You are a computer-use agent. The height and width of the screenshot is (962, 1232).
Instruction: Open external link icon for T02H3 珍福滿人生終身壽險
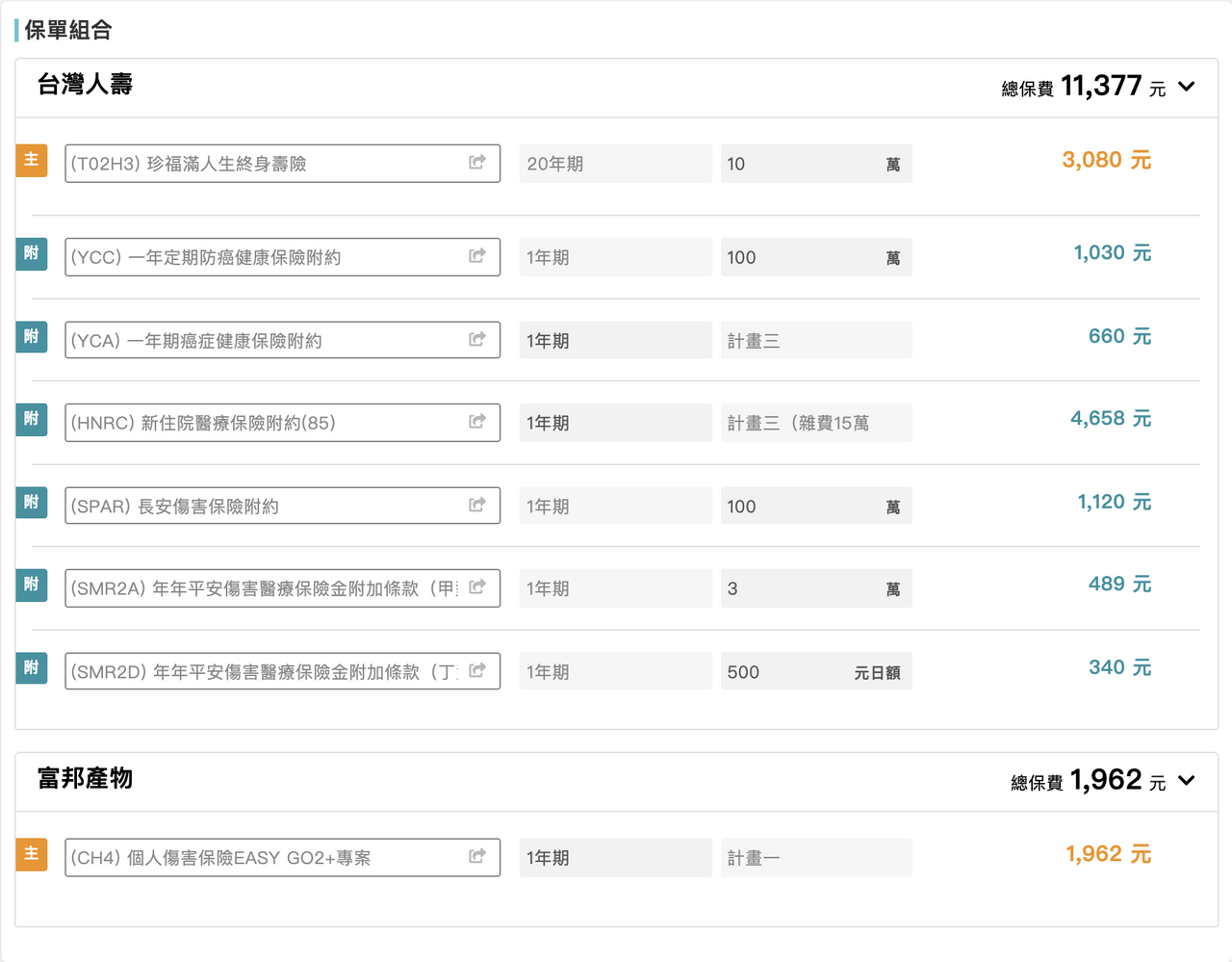[x=477, y=162]
